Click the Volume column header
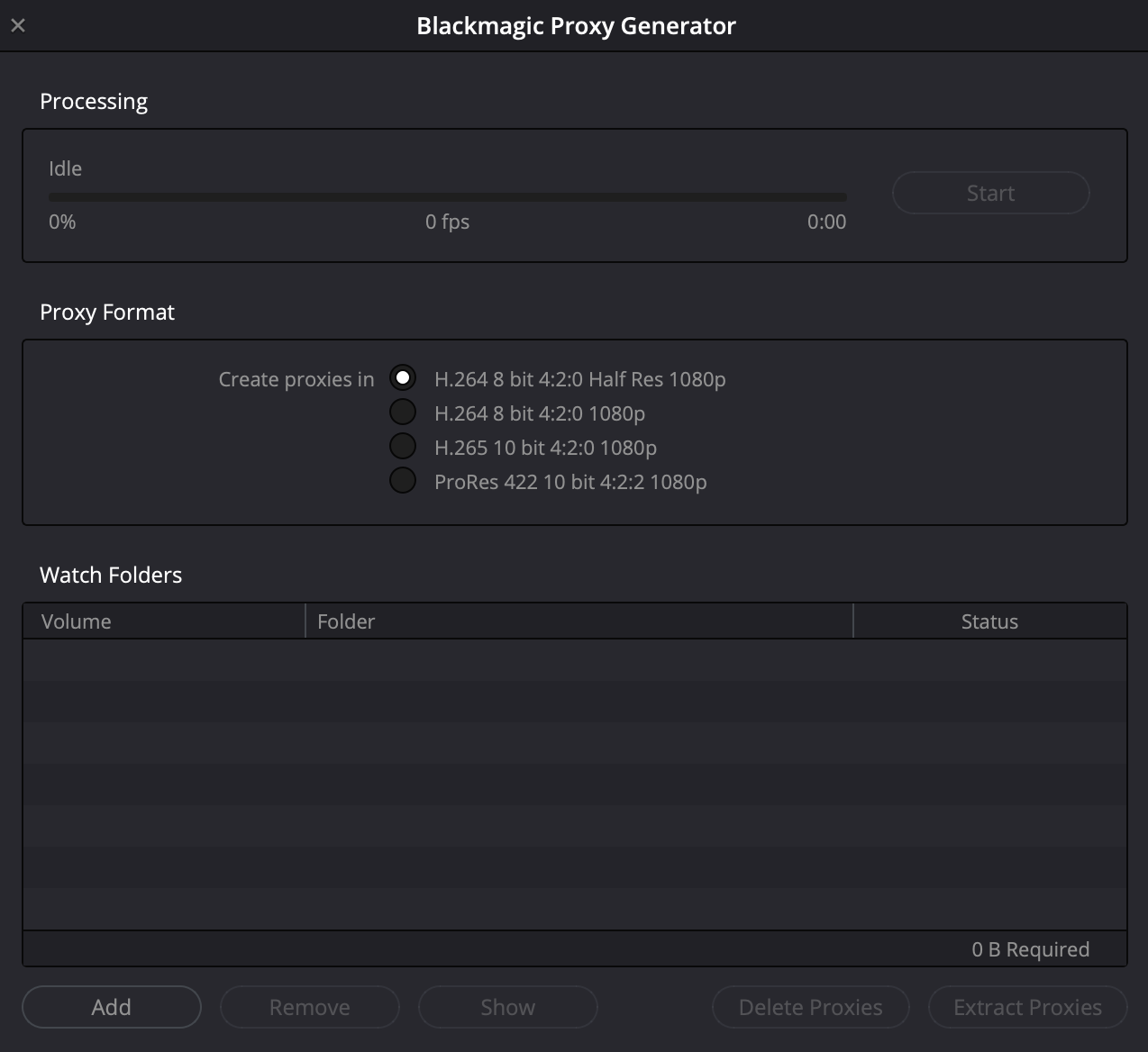 (x=77, y=621)
